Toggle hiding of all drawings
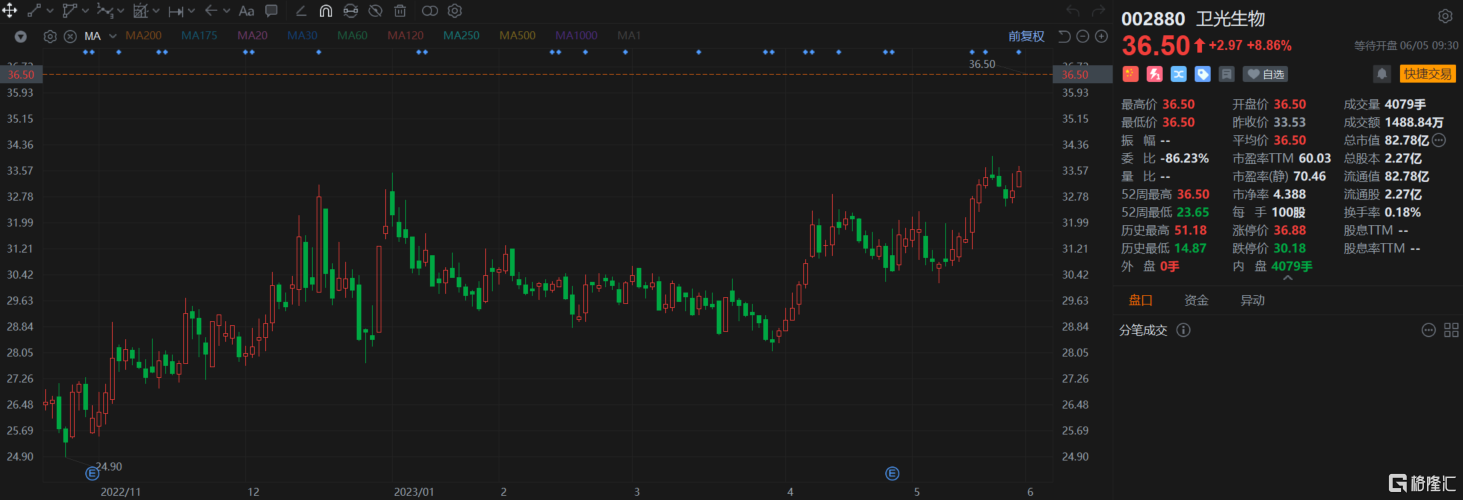1463x500 pixels. [x=375, y=11]
